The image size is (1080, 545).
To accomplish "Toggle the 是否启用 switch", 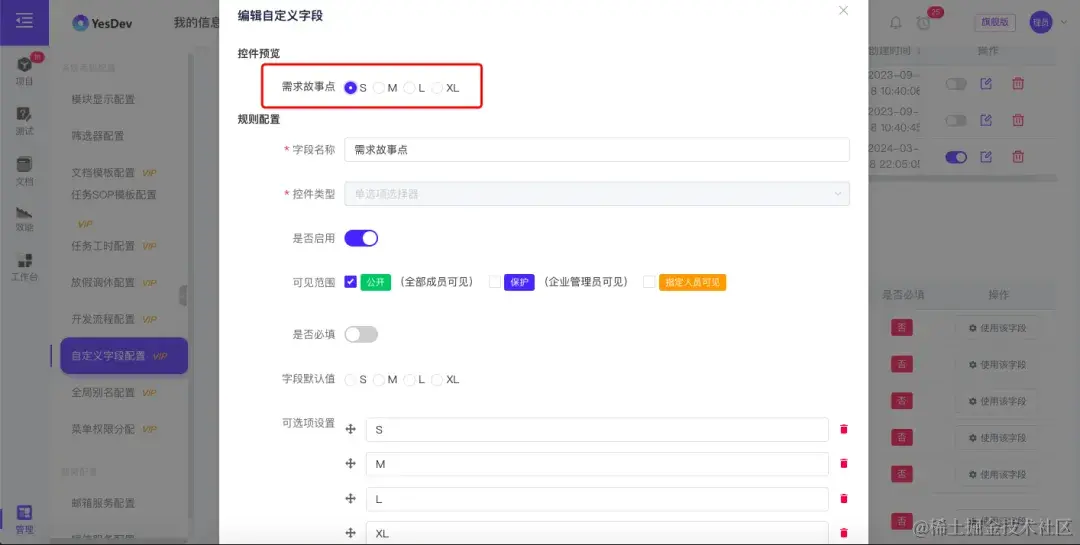I will [x=361, y=238].
